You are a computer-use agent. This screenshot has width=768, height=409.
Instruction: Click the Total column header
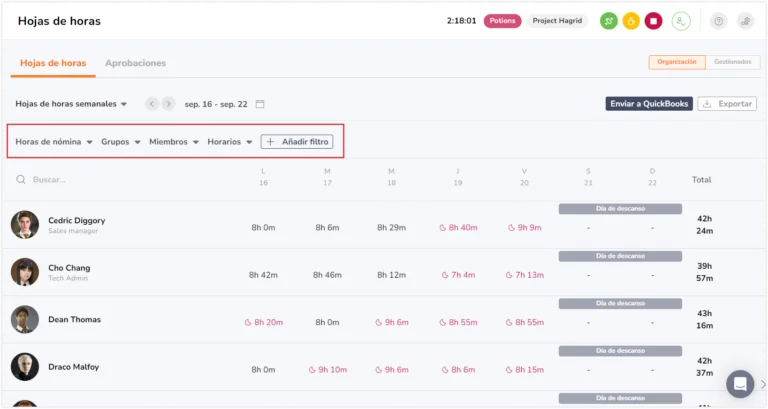coord(701,180)
